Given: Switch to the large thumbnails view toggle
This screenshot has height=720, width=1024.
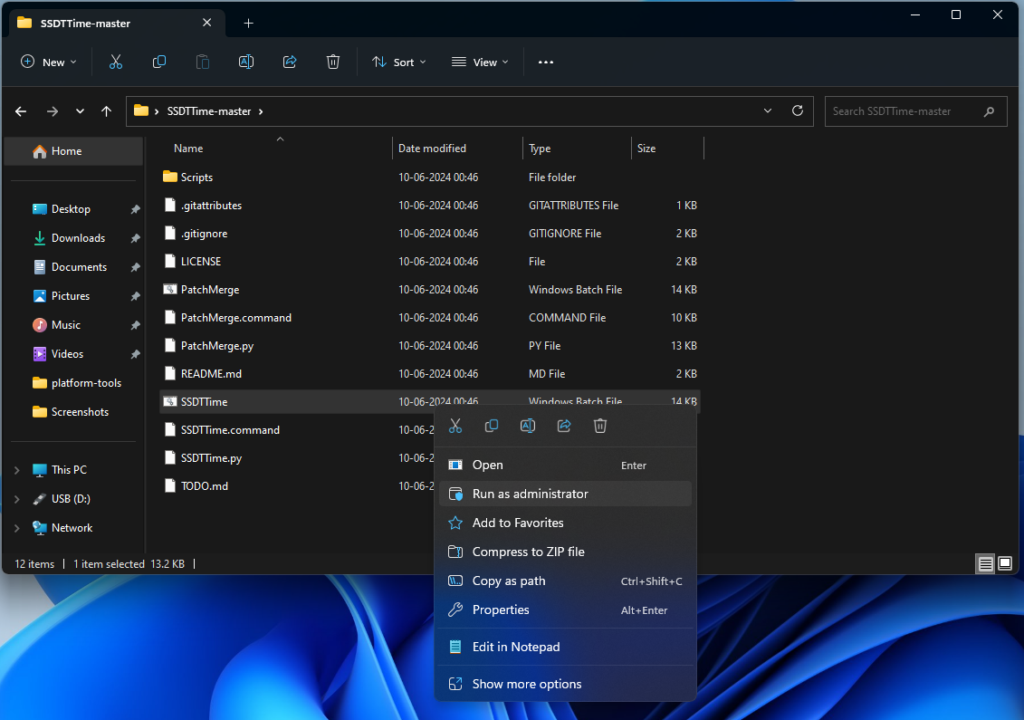Looking at the screenshot, I should (x=1005, y=564).
